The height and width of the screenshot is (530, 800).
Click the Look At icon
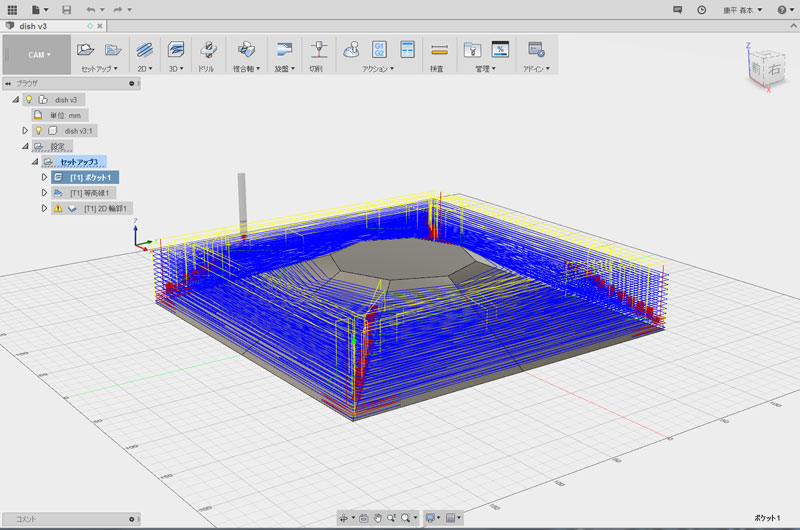pyautogui.click(x=363, y=518)
